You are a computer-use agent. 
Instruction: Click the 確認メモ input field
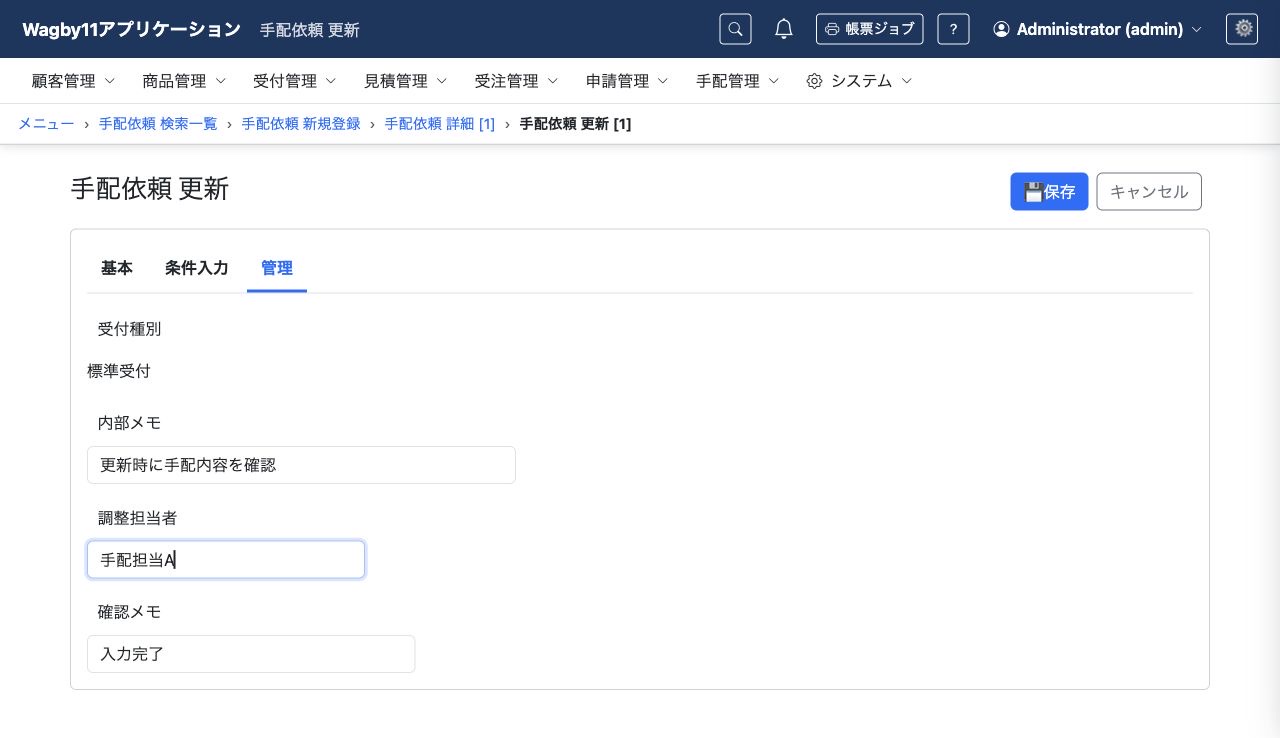coord(251,654)
